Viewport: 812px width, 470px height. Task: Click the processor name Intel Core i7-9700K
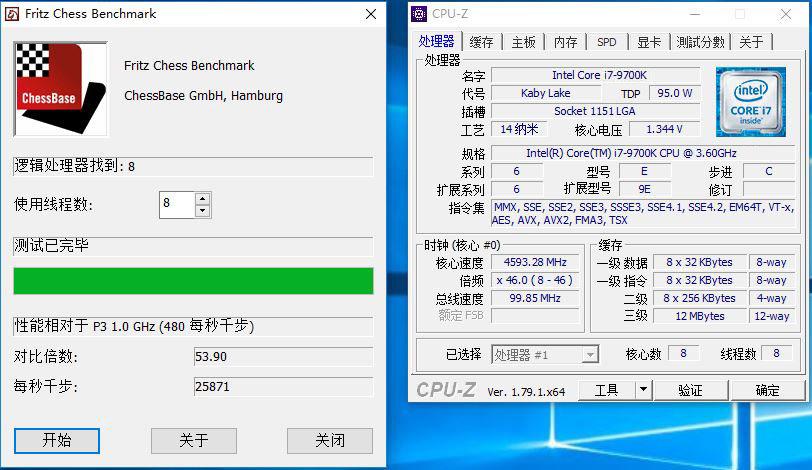click(596, 75)
